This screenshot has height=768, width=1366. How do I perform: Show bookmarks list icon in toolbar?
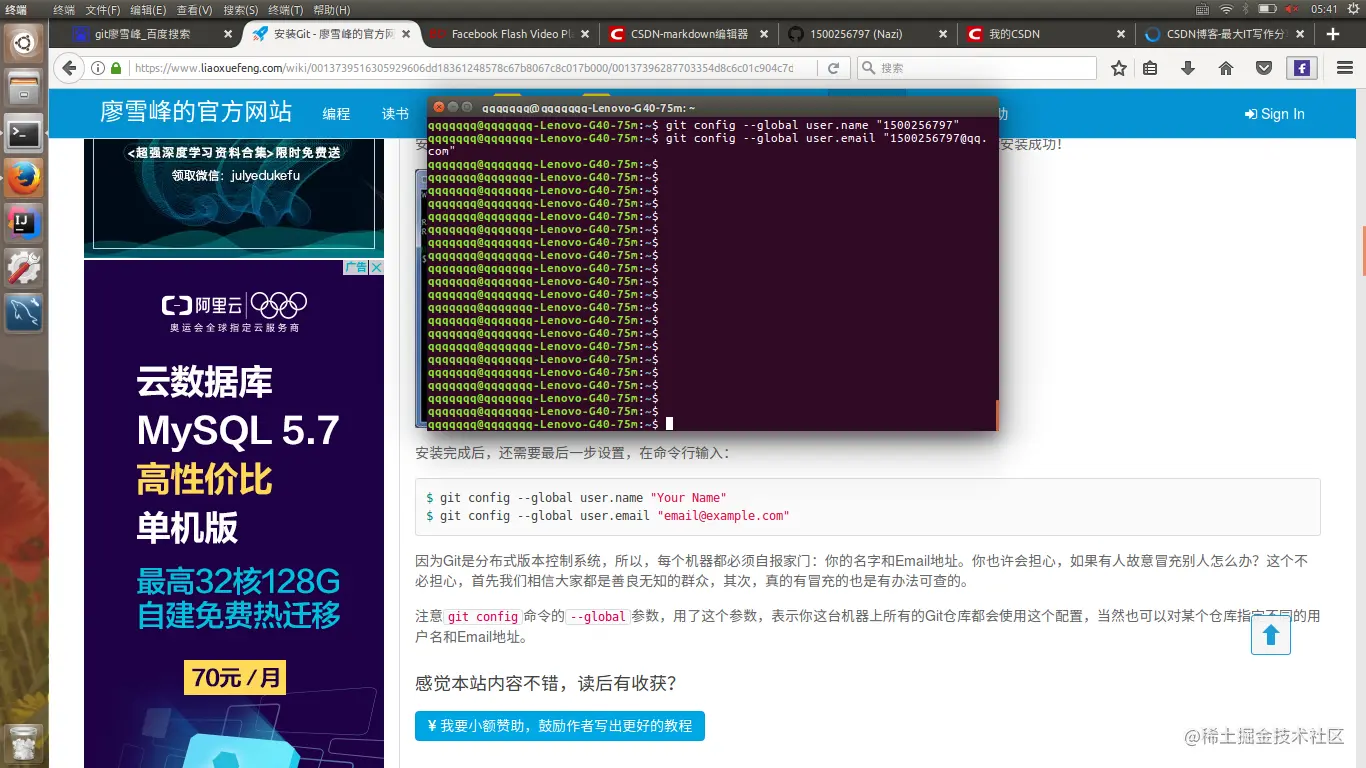[1150, 68]
